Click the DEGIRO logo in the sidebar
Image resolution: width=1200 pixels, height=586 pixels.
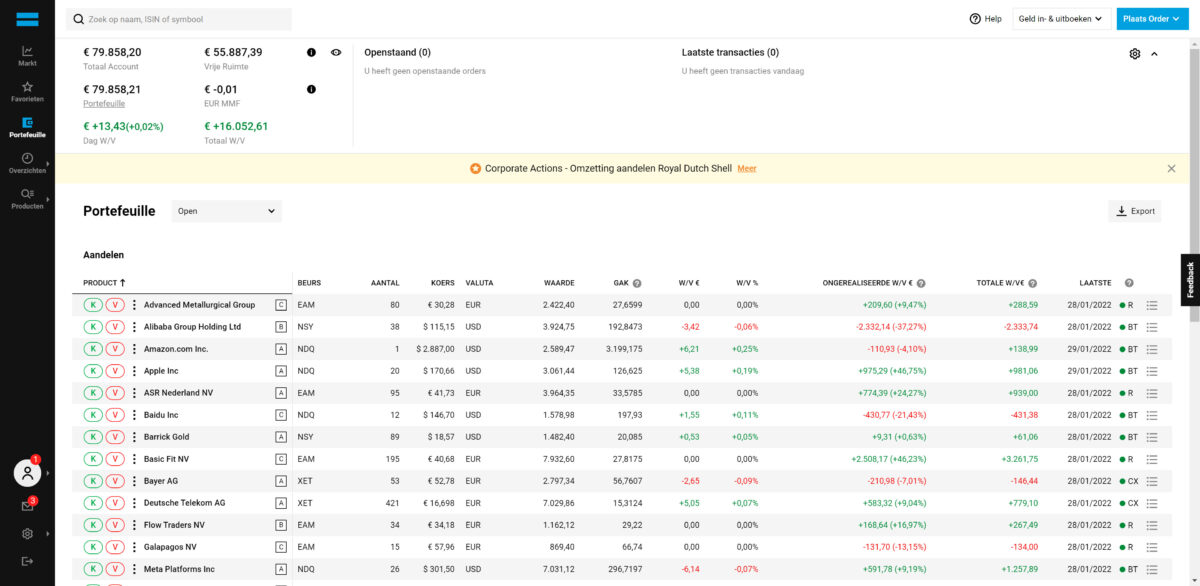click(27, 18)
